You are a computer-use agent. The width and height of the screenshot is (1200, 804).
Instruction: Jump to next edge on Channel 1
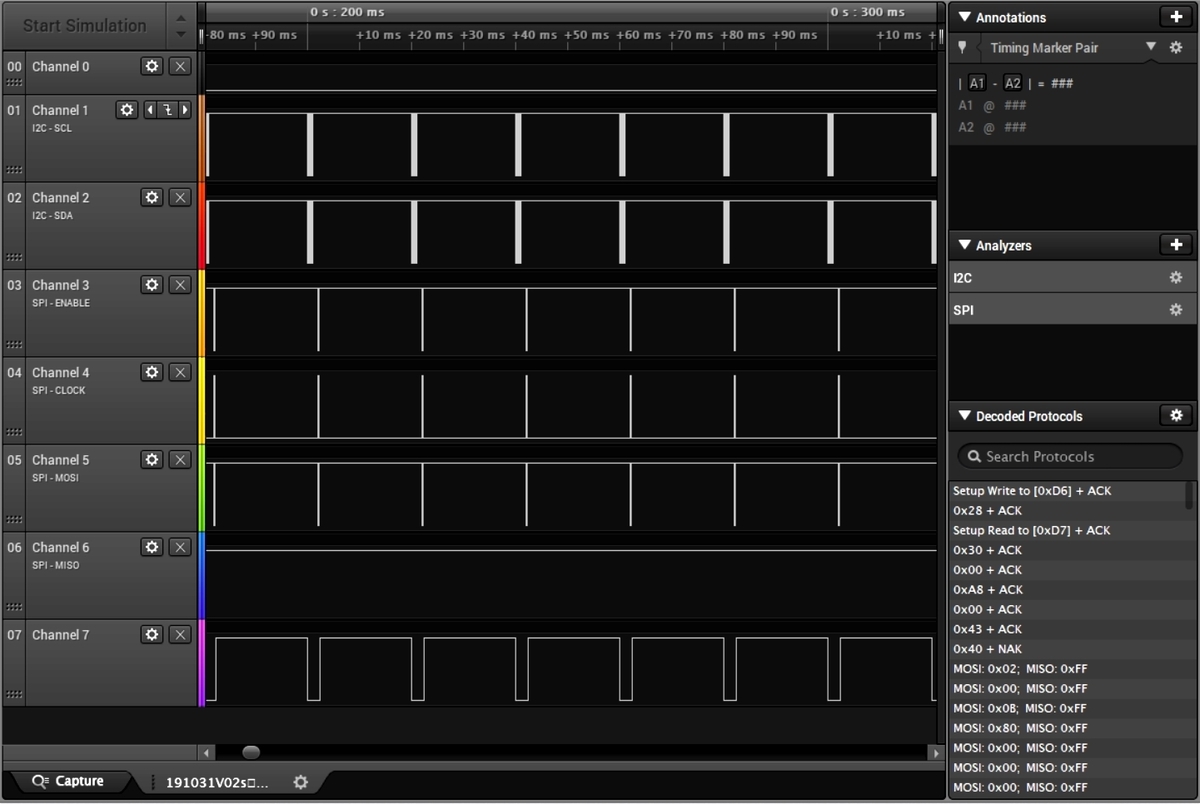(x=185, y=110)
